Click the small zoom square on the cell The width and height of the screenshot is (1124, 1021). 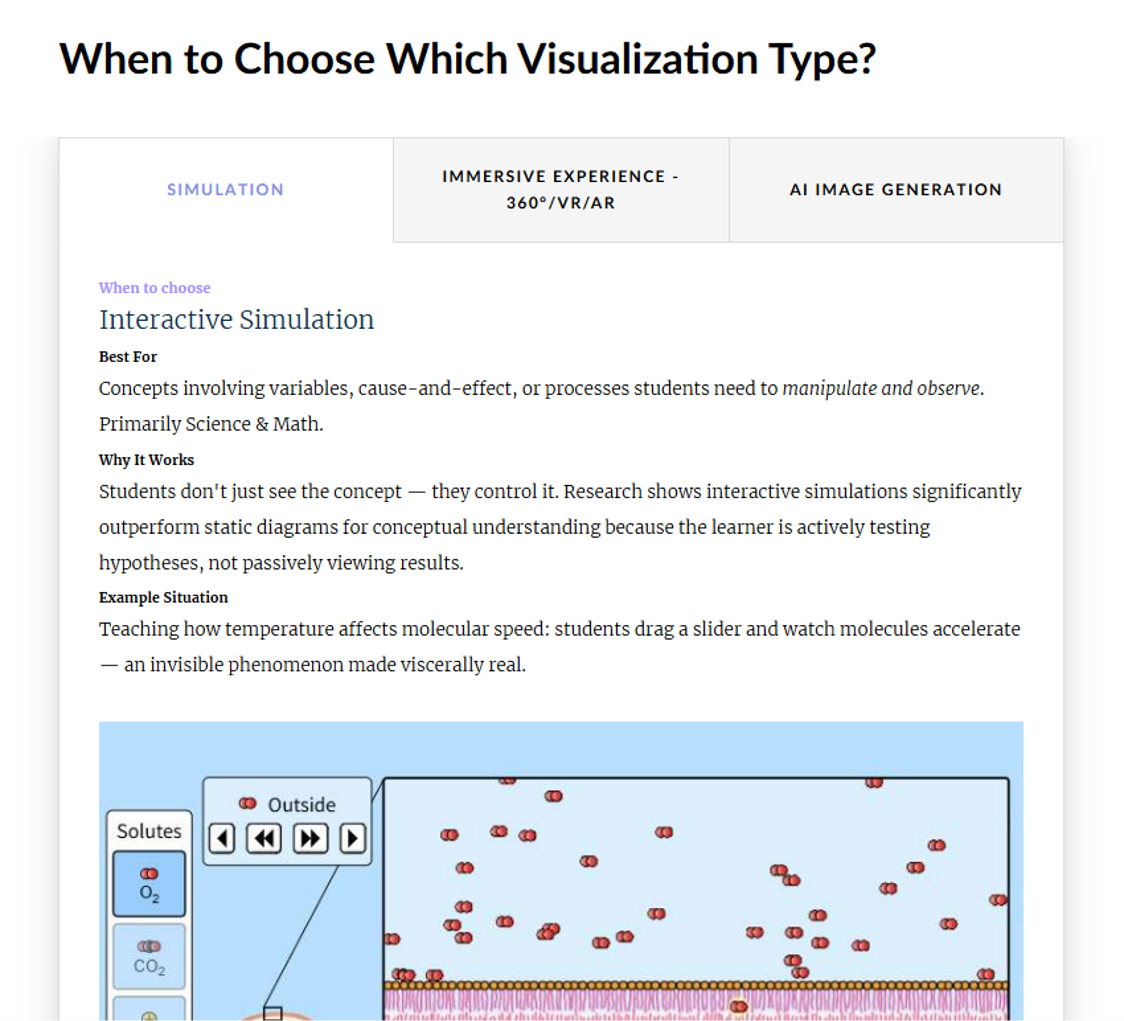(272, 1013)
